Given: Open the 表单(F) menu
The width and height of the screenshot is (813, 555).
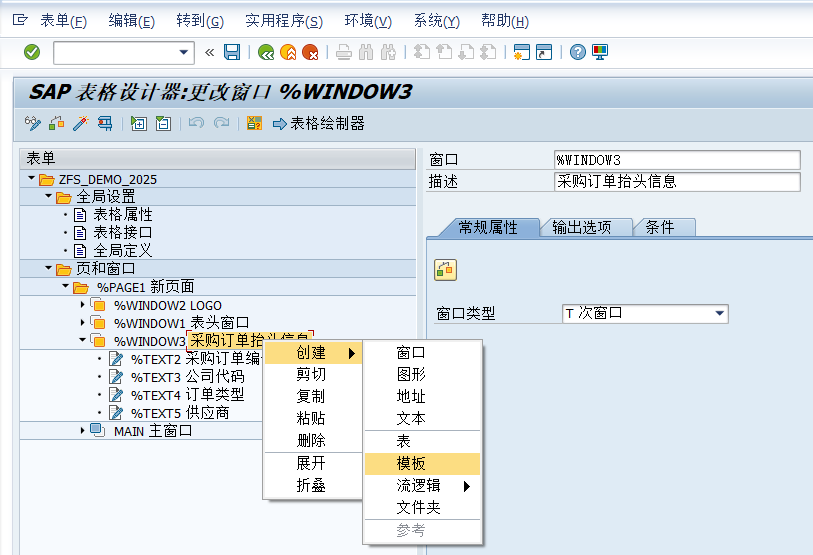Looking at the screenshot, I should coord(63,21).
